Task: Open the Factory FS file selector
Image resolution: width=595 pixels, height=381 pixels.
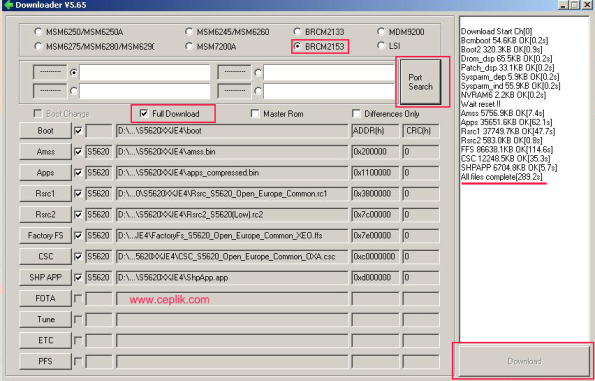Action: tap(45, 236)
